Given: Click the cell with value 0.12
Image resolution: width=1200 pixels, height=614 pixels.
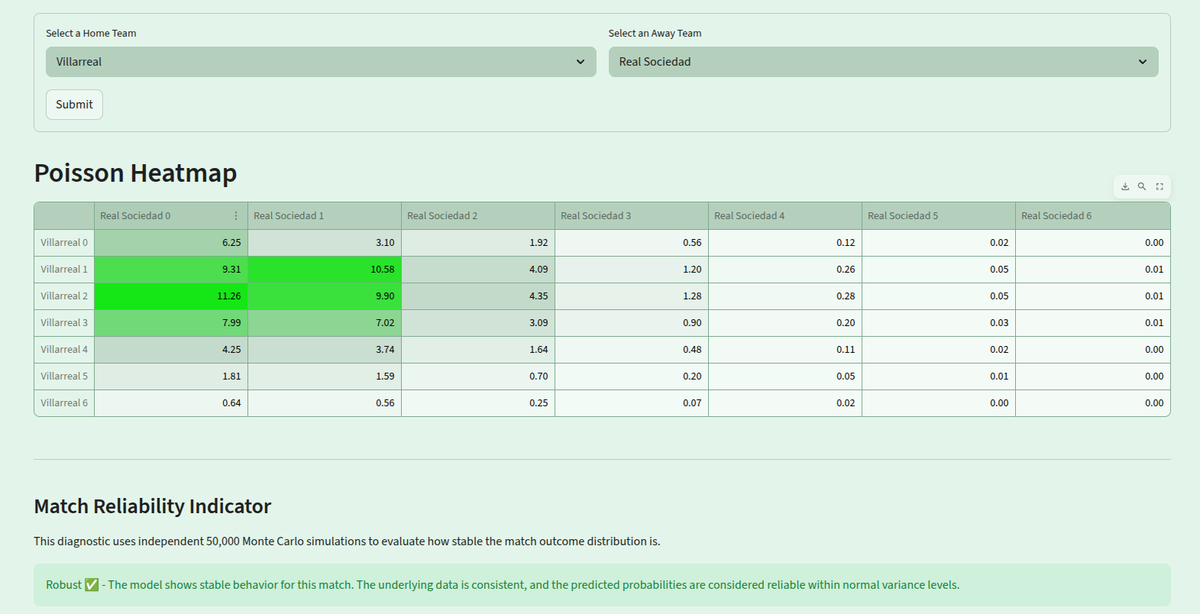Looking at the screenshot, I should 785,243.
